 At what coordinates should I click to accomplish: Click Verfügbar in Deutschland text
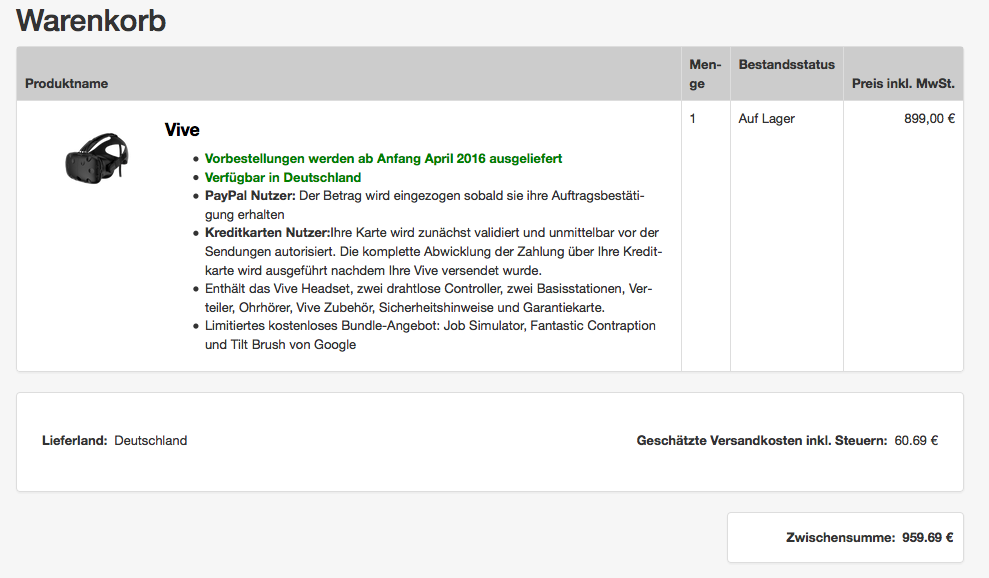[283, 177]
